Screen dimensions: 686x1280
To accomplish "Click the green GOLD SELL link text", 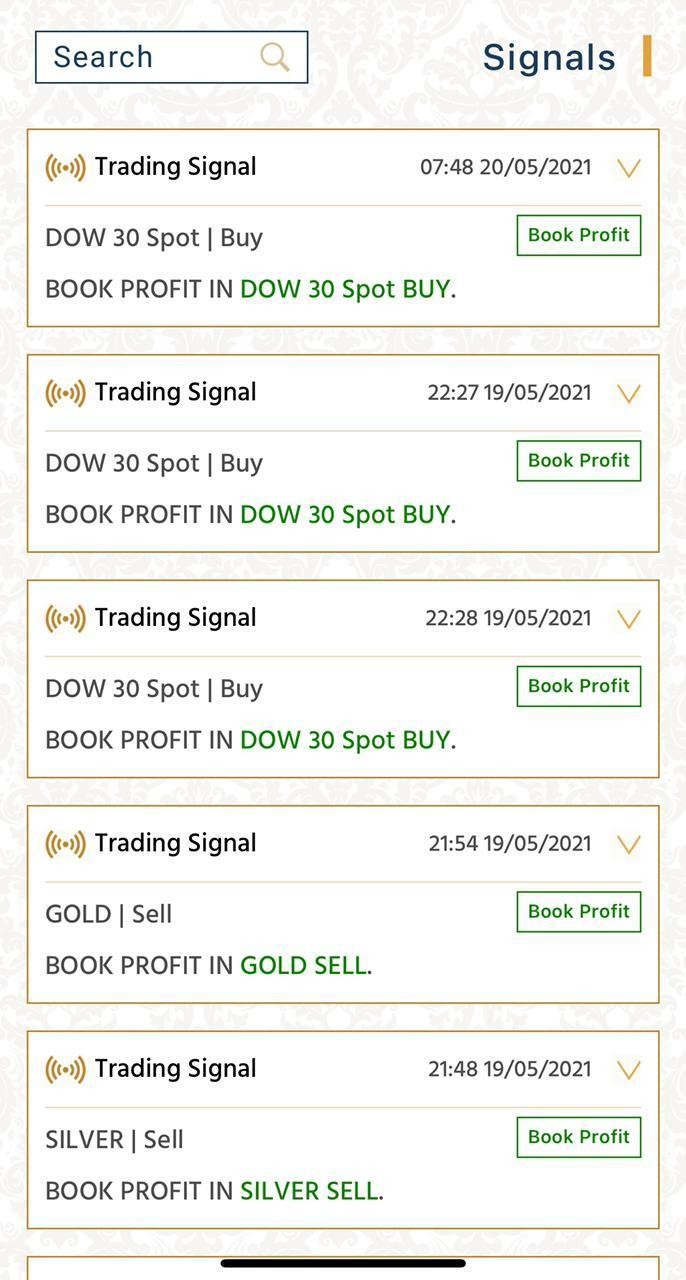I will pos(303,966).
